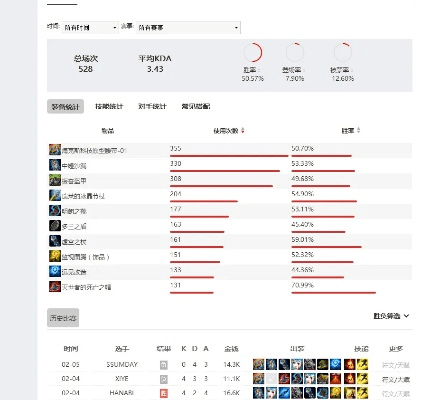The height and width of the screenshot is (400, 421).
Task: Click yellow Flash spell icon in HANARI row
Action: tap(362, 393)
